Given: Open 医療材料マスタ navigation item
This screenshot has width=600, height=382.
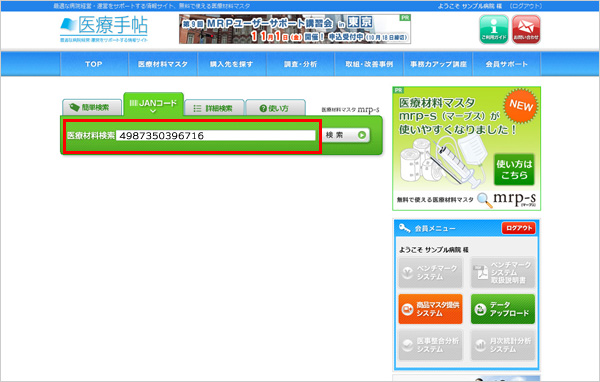Looking at the screenshot, I should 163,64.
